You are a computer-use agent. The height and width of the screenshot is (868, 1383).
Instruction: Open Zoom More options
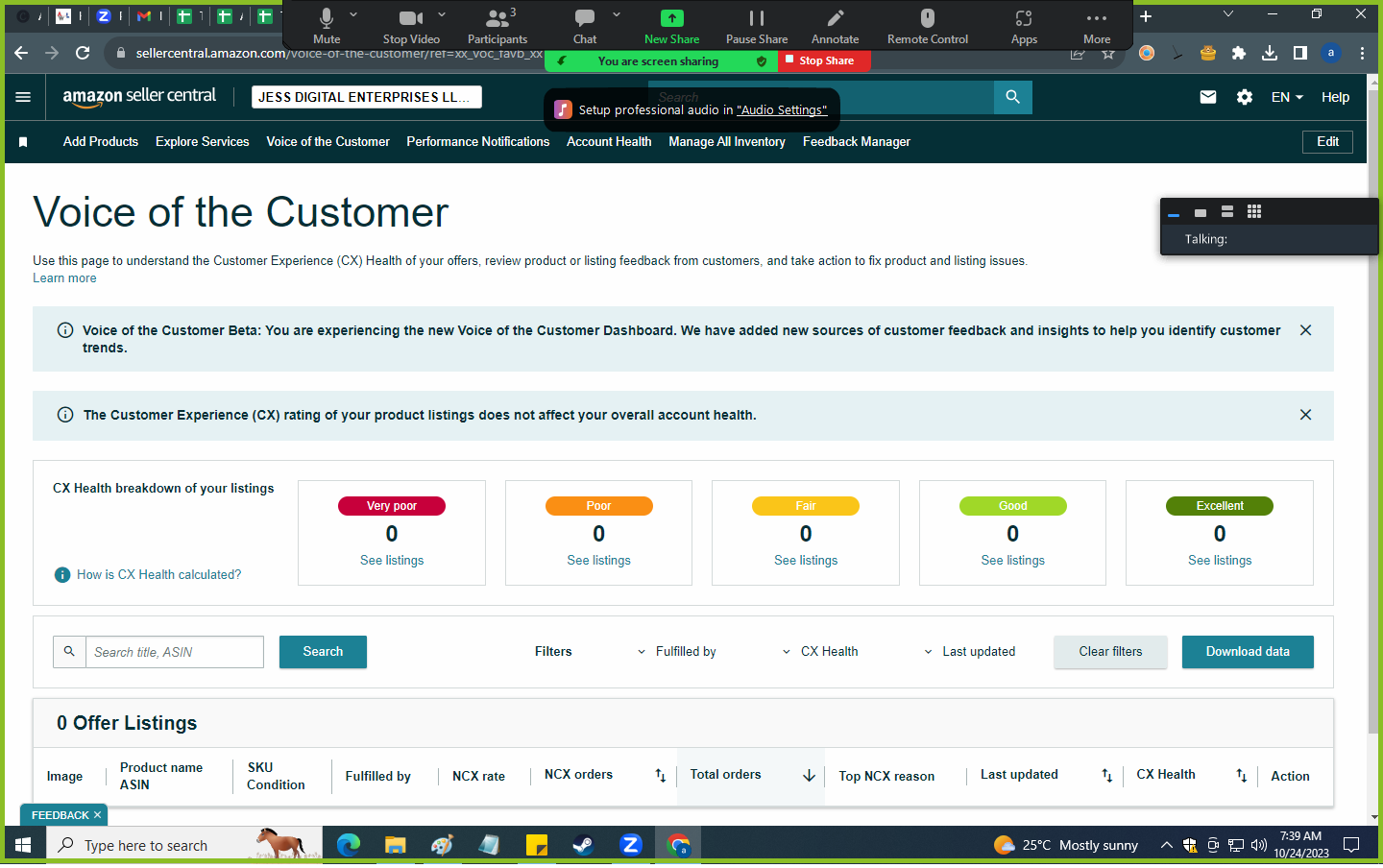[1097, 26]
